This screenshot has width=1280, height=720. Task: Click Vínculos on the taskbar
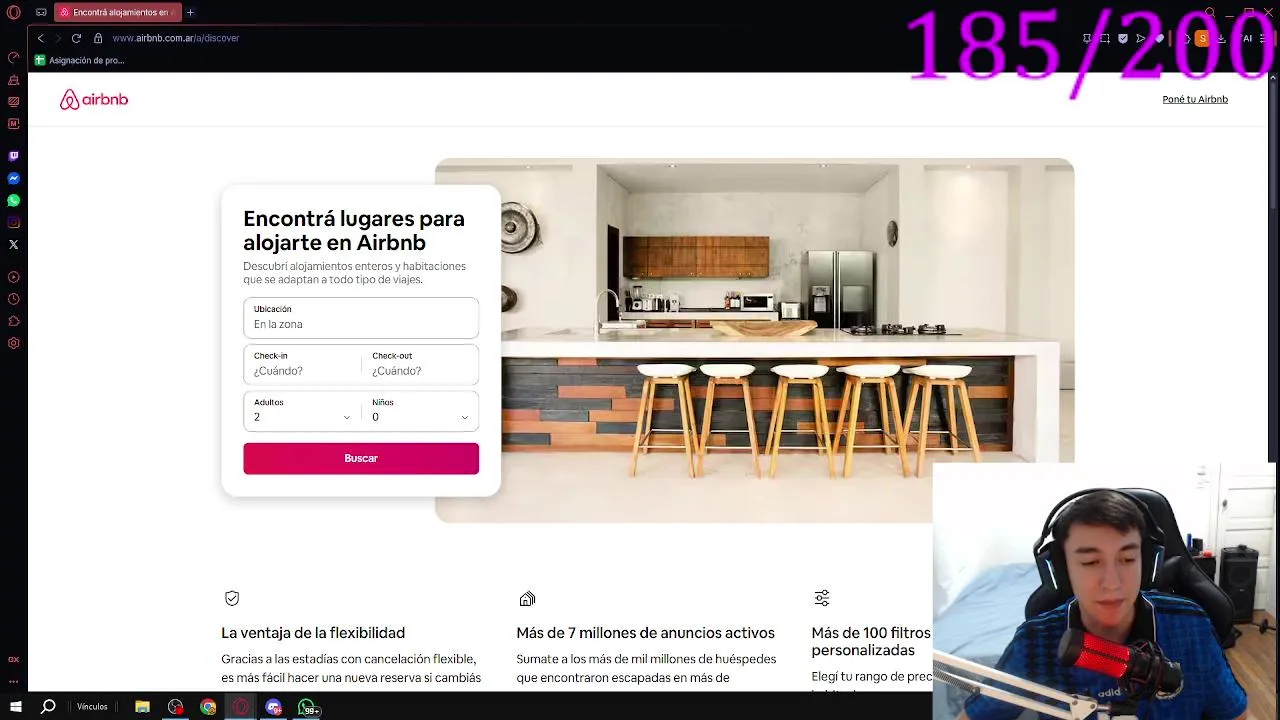pyautogui.click(x=92, y=707)
